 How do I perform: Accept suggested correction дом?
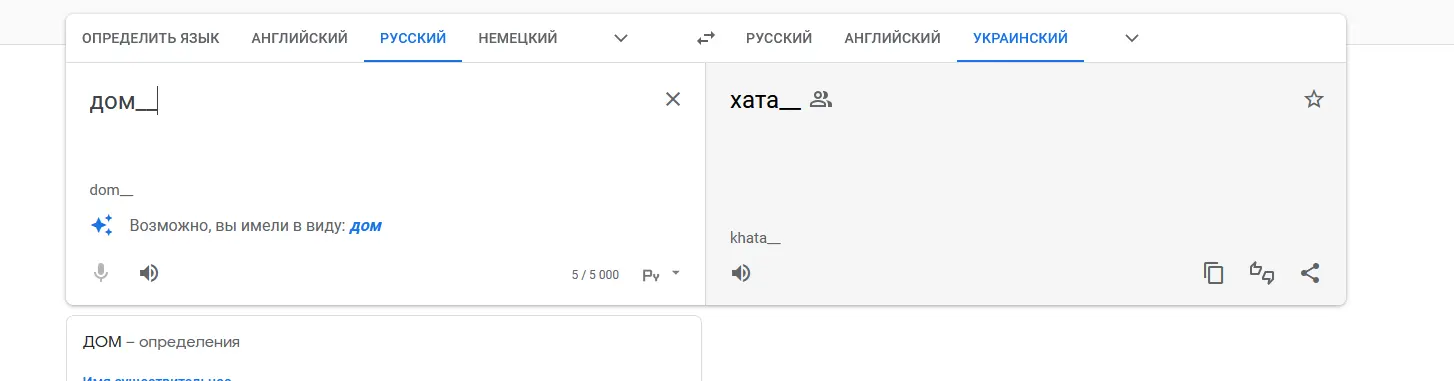[x=366, y=226]
